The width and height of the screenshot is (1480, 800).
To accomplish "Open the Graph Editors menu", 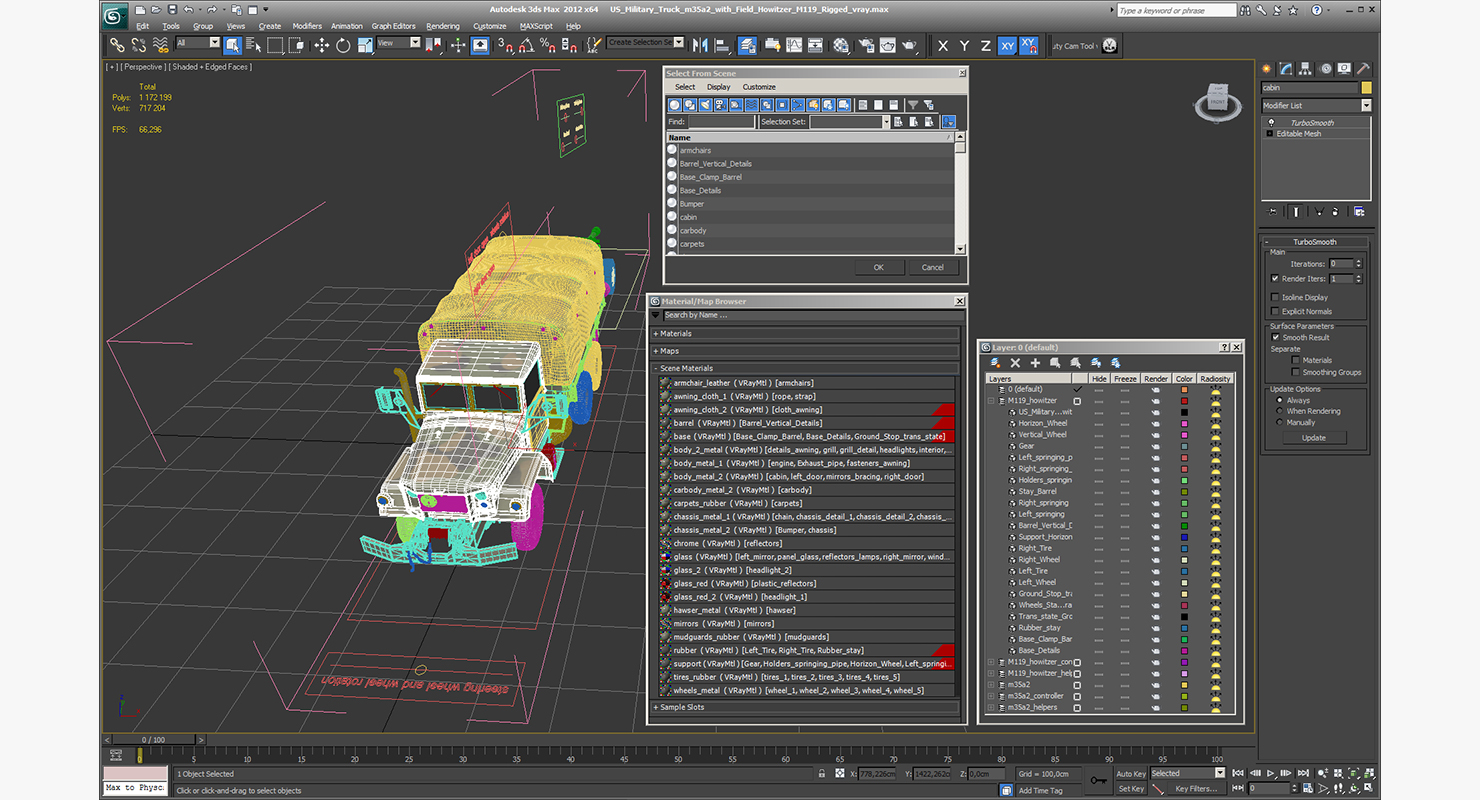I will pos(394,26).
